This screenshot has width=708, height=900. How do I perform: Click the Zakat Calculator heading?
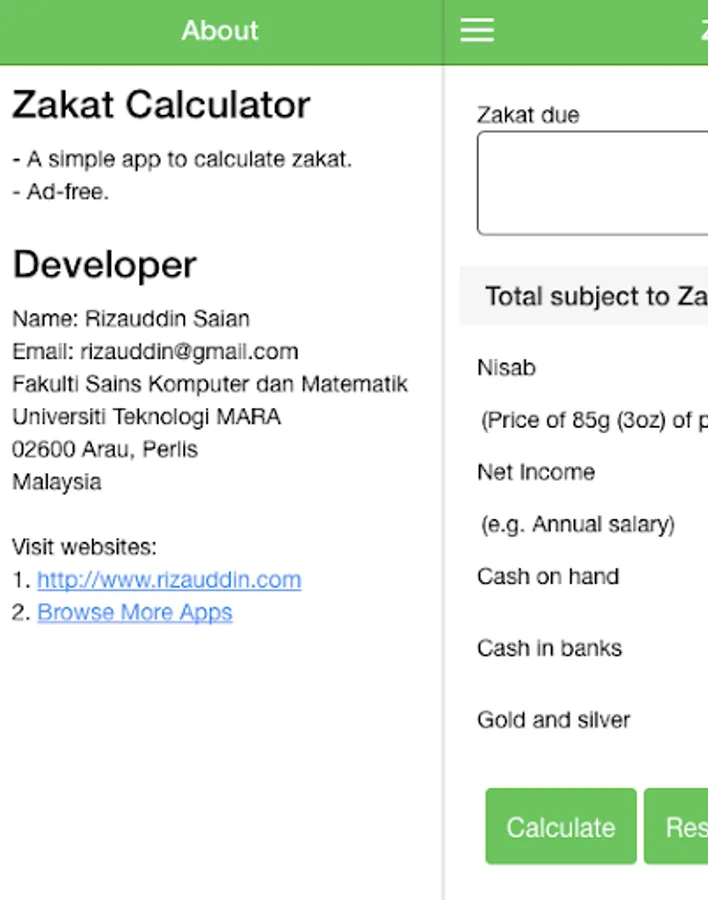[x=161, y=105]
